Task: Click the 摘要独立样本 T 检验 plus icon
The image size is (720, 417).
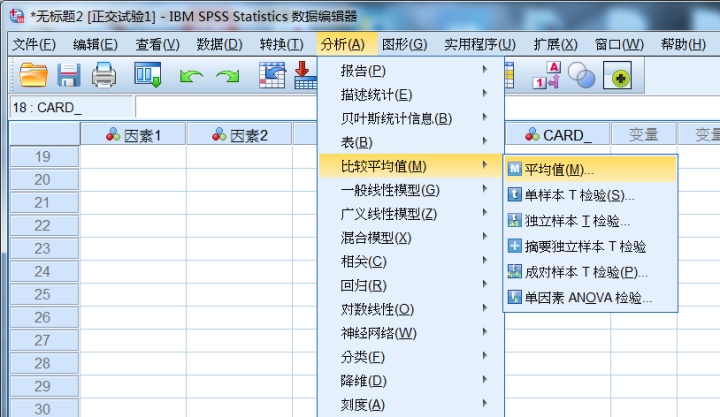Action: click(514, 246)
